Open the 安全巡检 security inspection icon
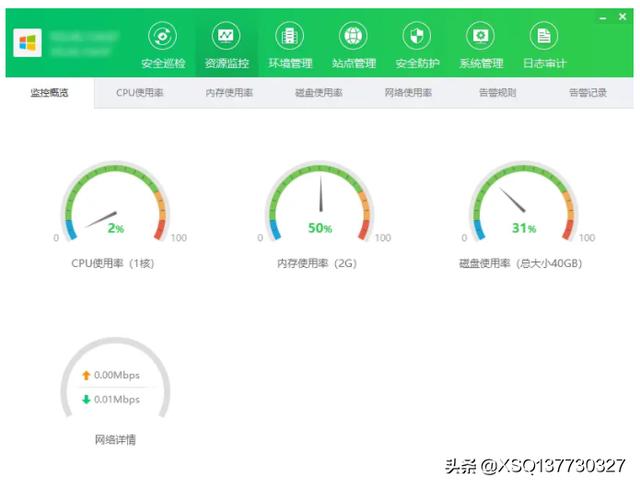 tap(162, 36)
